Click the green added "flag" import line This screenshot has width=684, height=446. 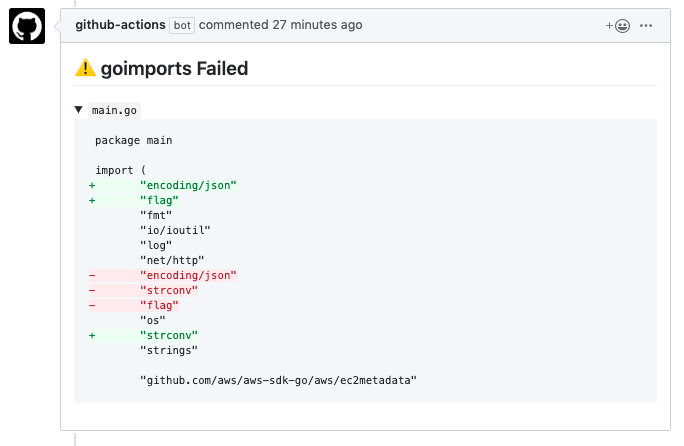pyautogui.click(x=159, y=200)
